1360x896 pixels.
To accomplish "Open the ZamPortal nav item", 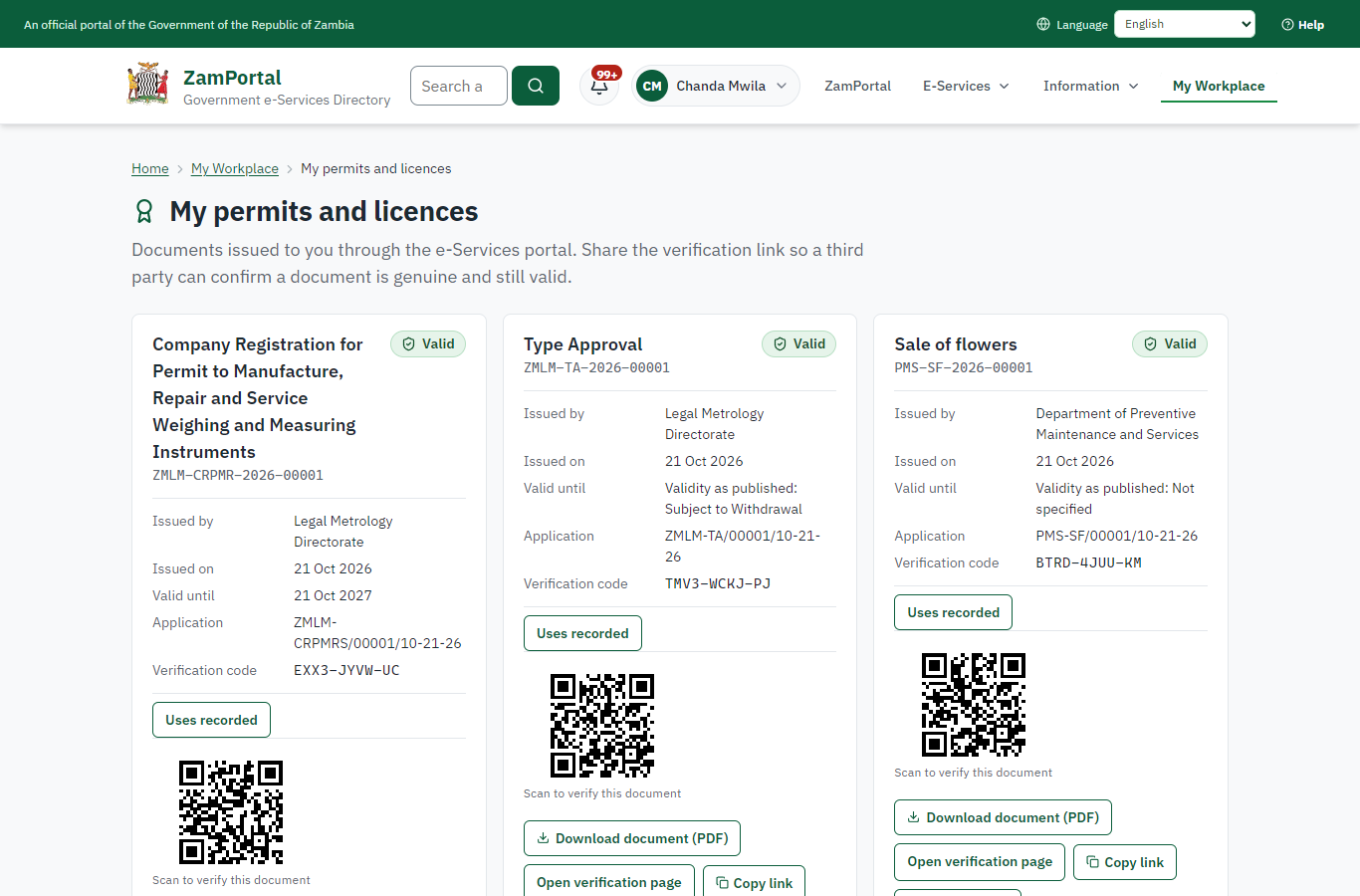I will point(857,86).
